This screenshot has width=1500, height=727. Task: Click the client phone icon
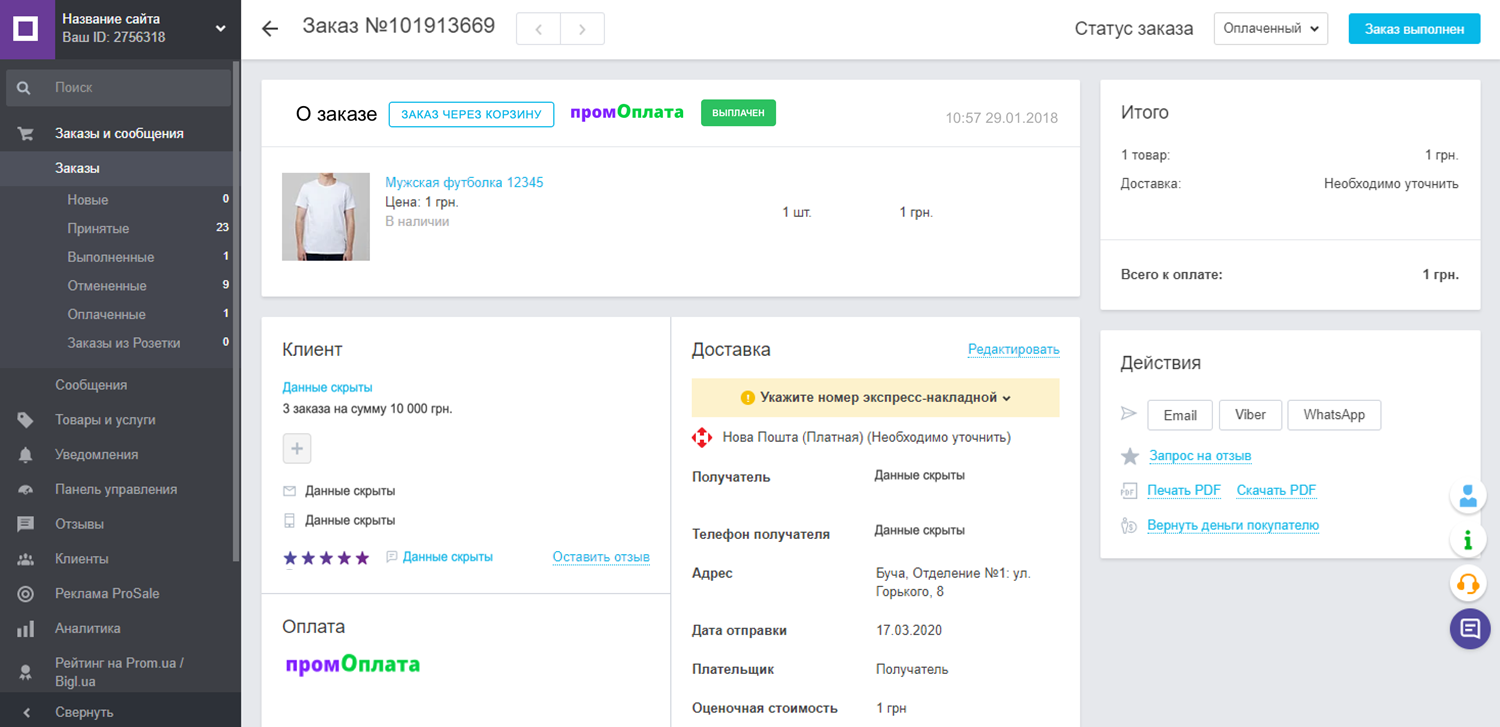[x=290, y=520]
